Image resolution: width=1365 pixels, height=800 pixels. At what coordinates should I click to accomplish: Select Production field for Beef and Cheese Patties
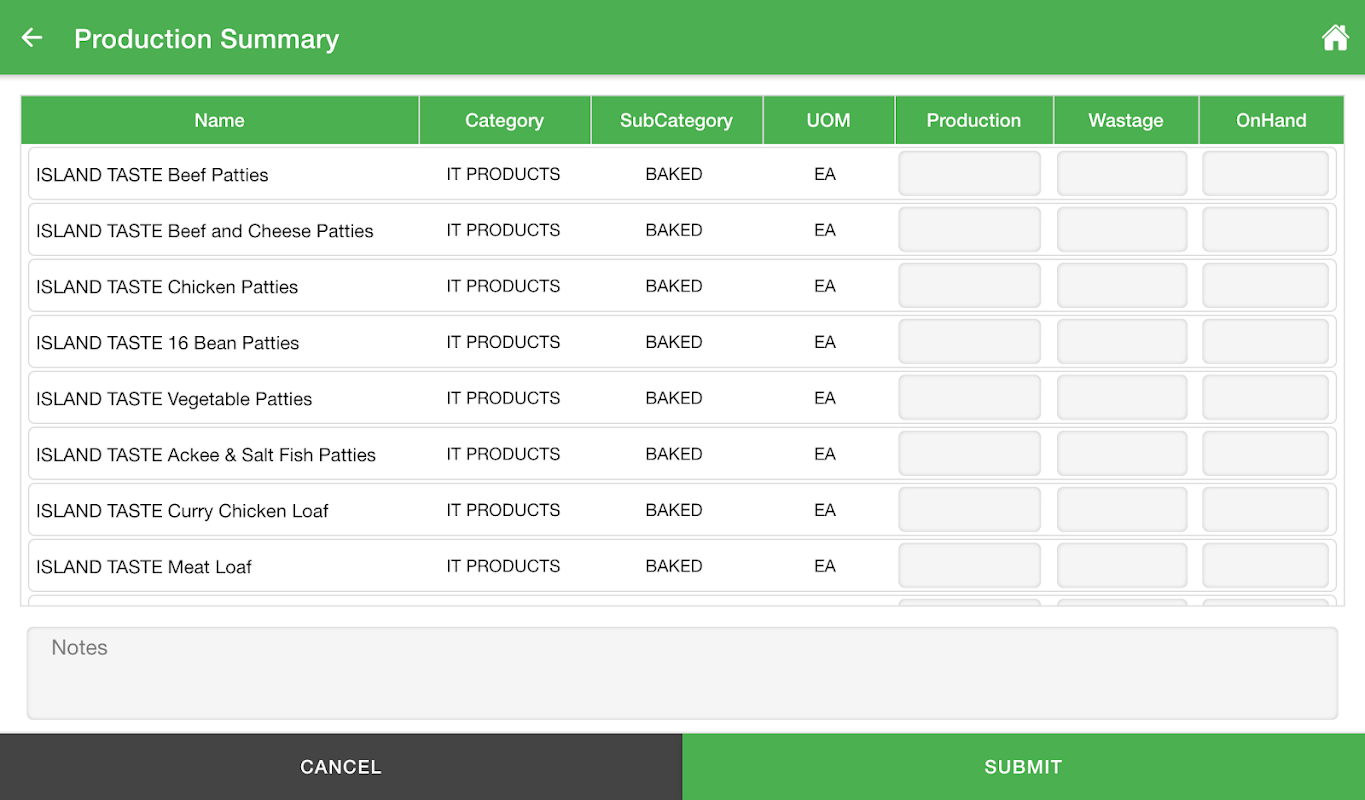click(x=970, y=230)
